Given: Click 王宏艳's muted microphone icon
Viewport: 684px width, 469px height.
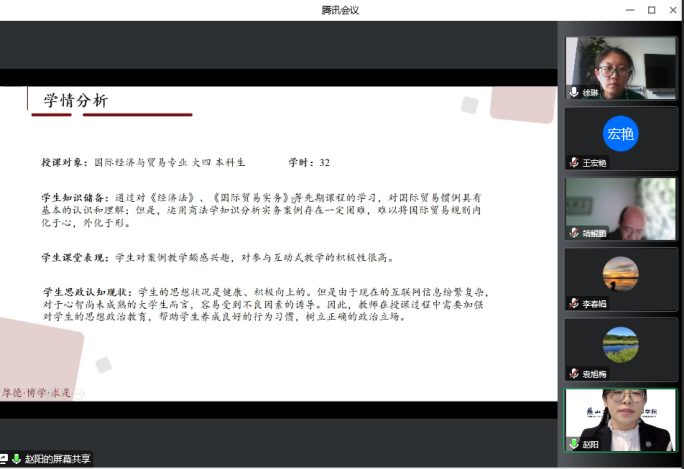Looking at the screenshot, I should (x=574, y=162).
